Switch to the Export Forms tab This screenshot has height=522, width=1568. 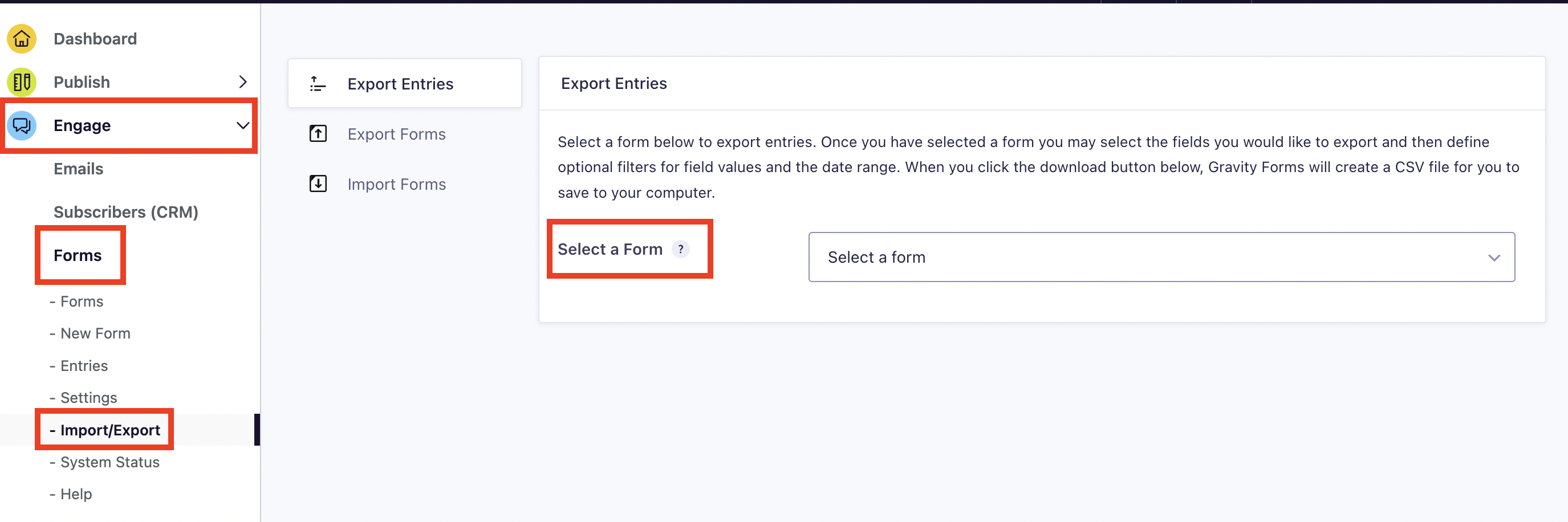(396, 134)
